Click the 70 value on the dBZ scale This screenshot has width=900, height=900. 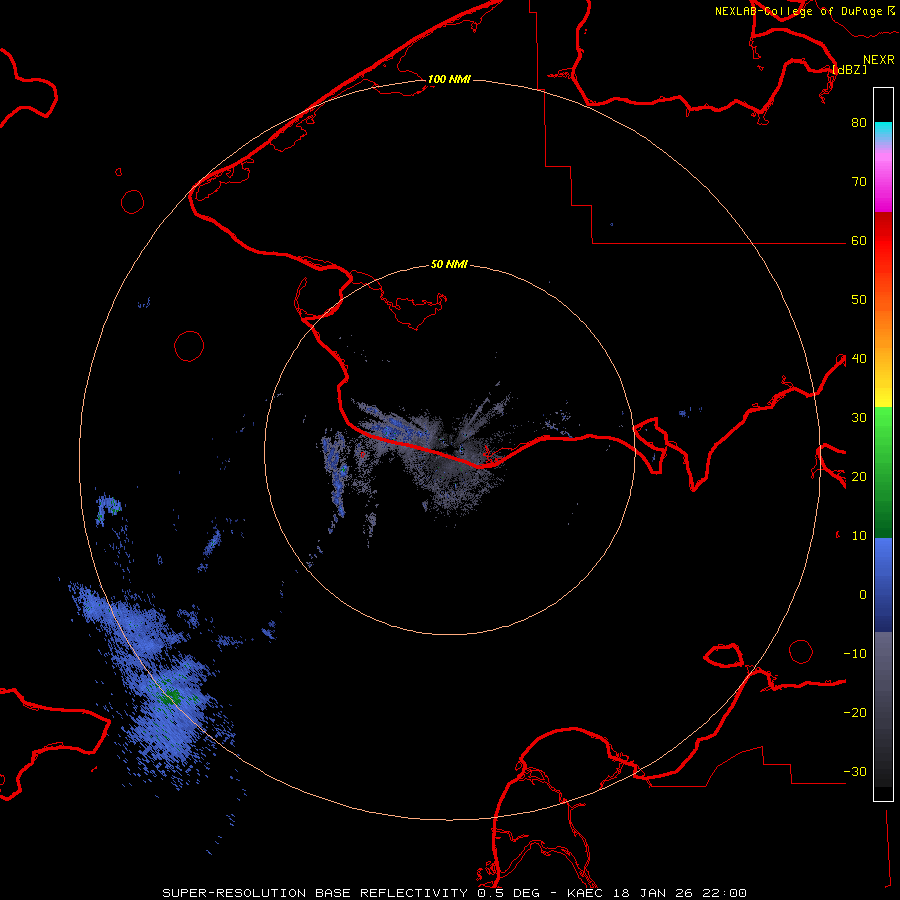pyautogui.click(x=859, y=182)
